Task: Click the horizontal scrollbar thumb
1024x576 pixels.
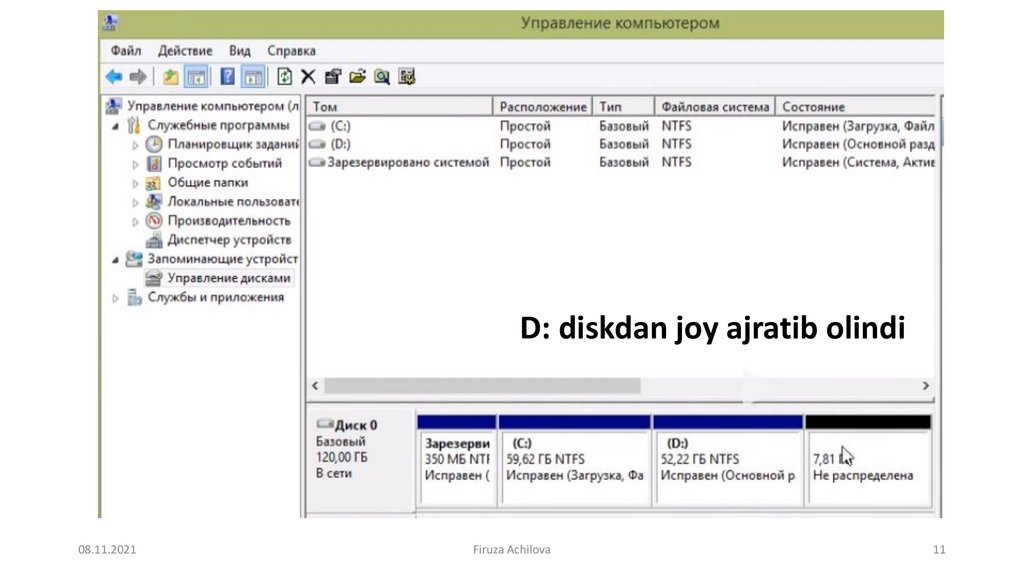Action: [x=482, y=386]
